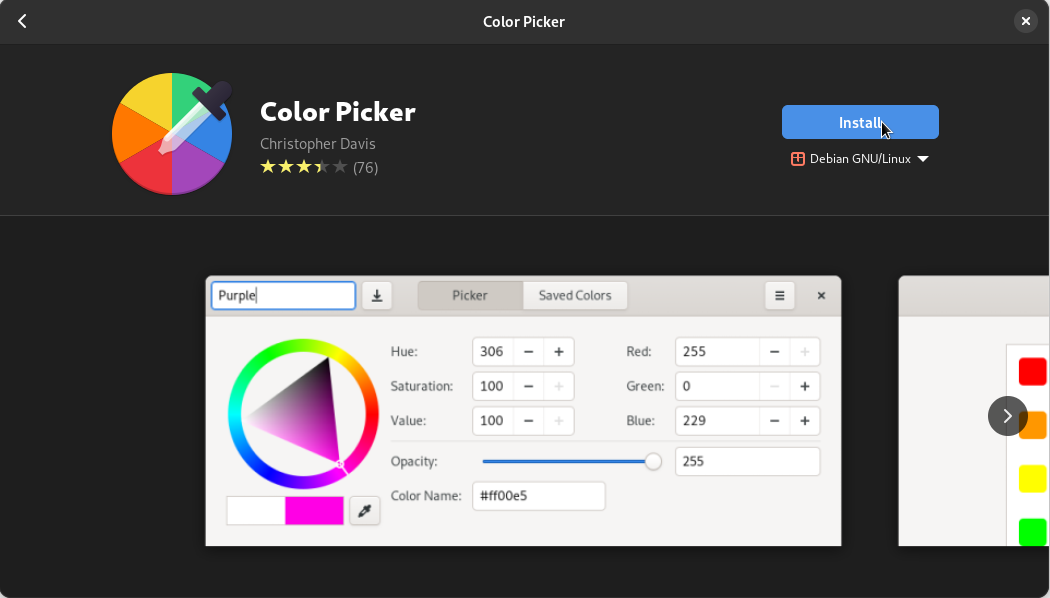
Task: Open the hamburger menu in the screenshot
Action: coord(779,295)
